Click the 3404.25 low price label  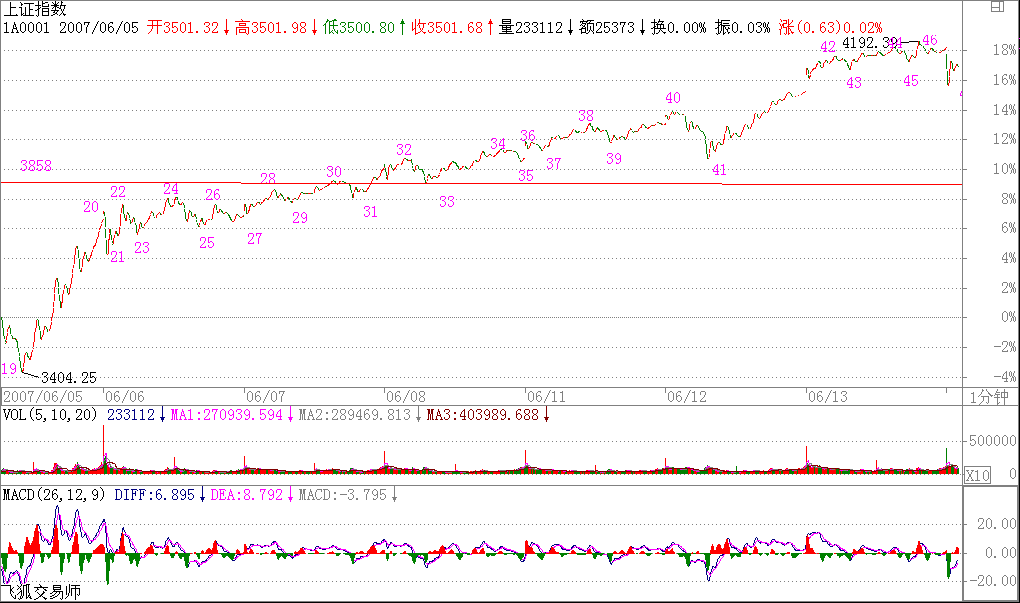point(69,377)
